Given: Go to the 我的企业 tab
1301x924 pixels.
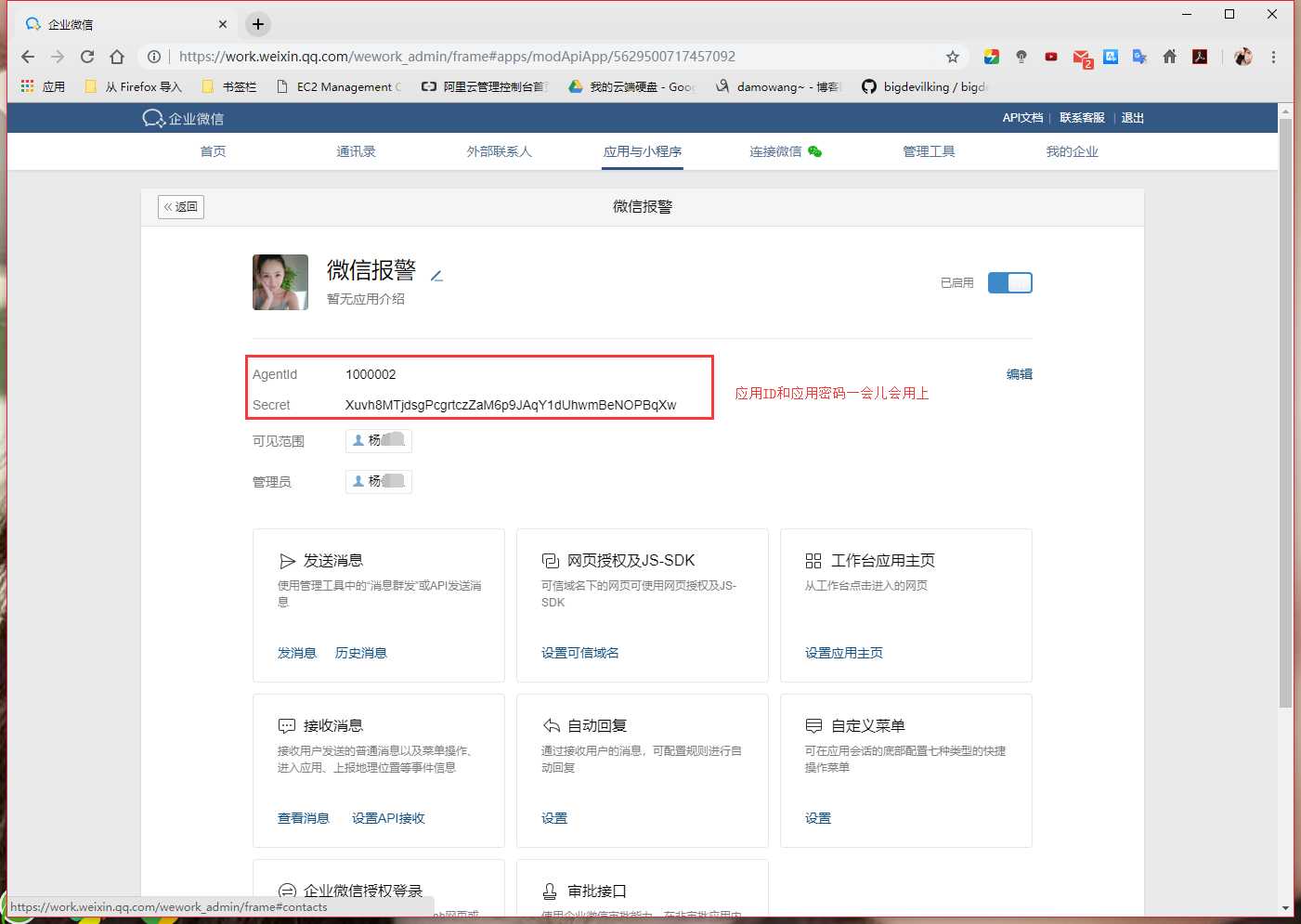Looking at the screenshot, I should [1072, 151].
